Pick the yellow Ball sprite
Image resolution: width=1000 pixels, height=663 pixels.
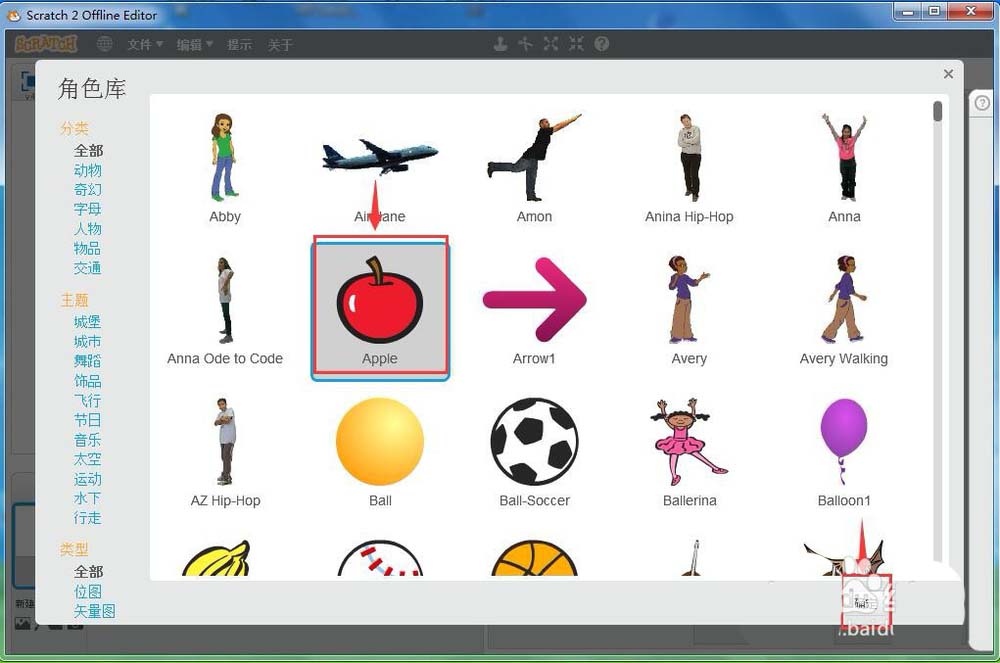point(380,453)
